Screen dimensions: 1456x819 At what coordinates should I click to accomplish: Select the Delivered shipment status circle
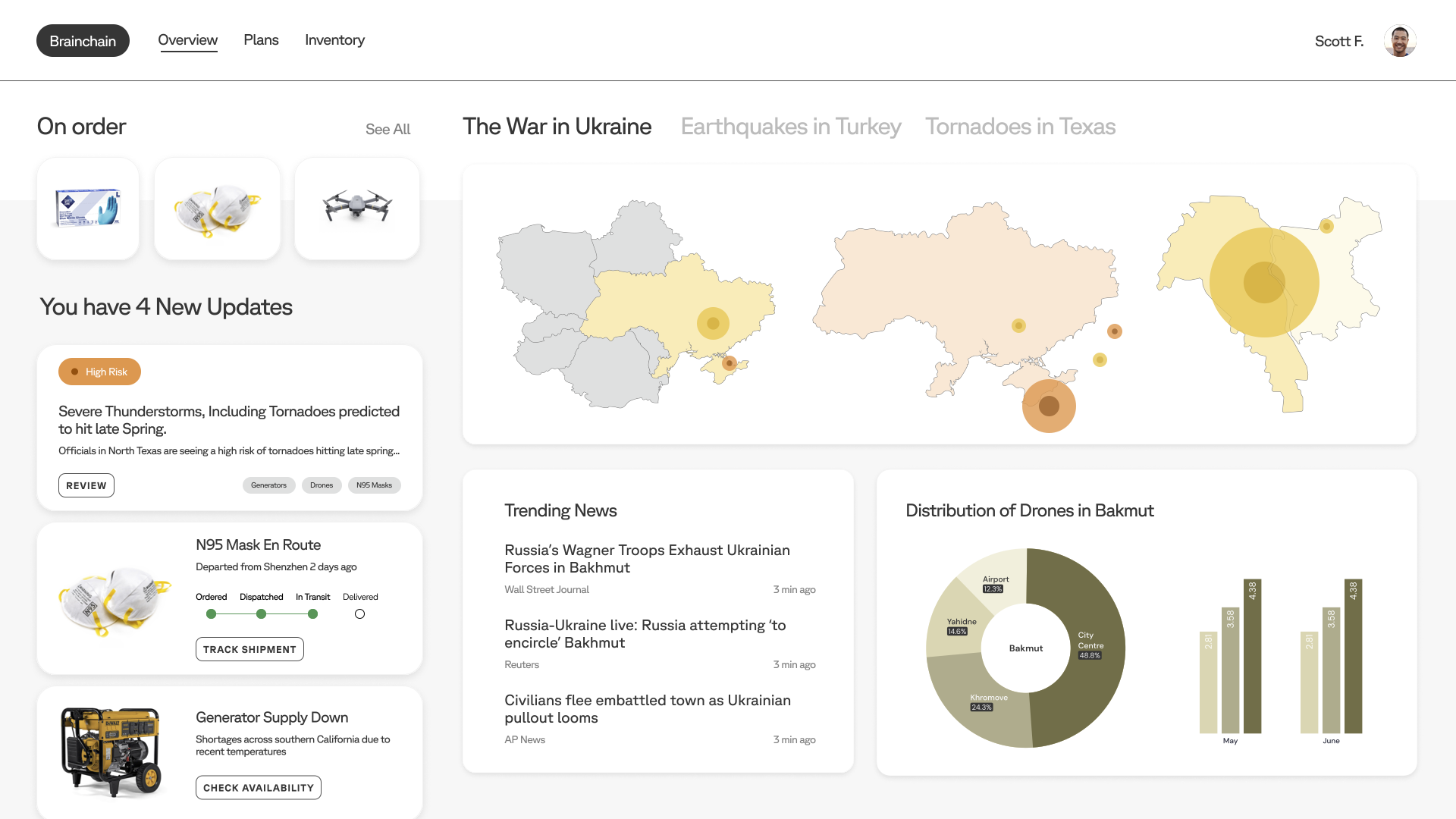(359, 614)
